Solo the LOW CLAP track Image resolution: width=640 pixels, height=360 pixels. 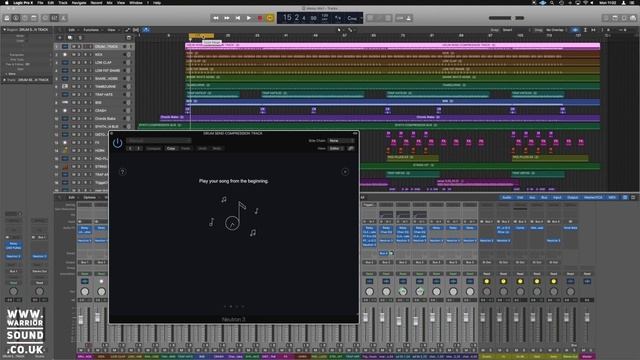[80, 62]
